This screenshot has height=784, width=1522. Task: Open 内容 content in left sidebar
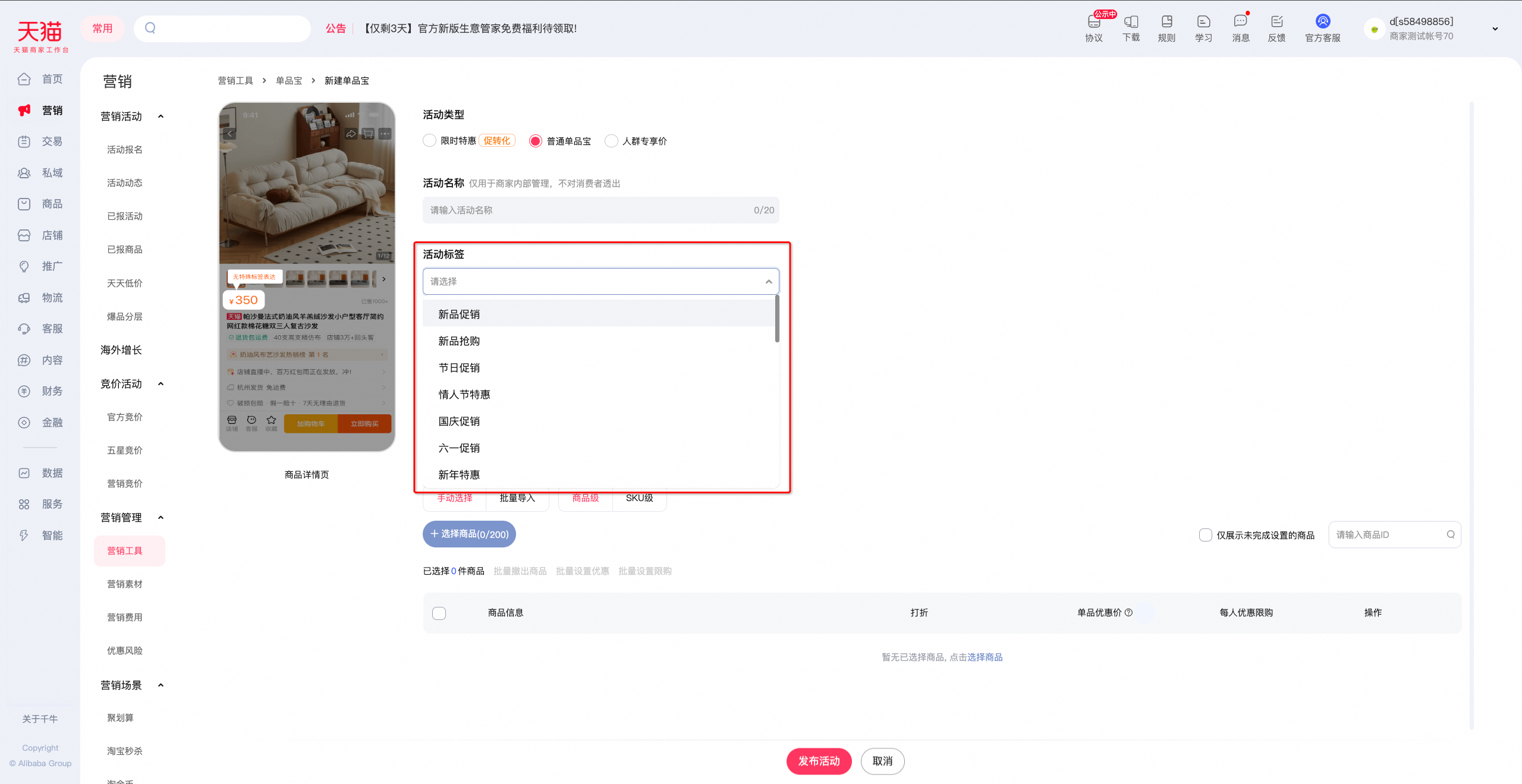coord(40,360)
